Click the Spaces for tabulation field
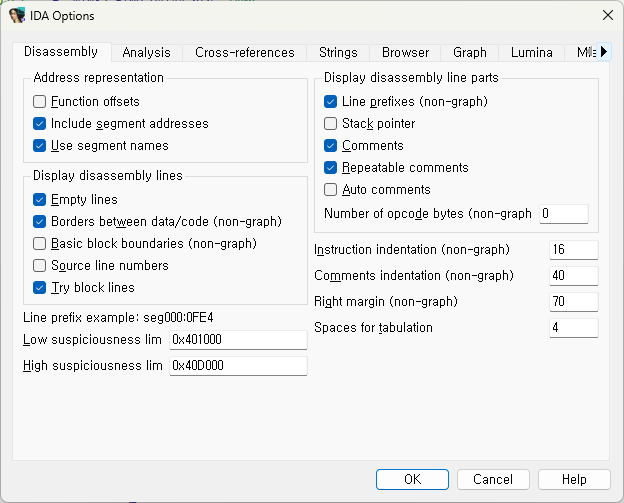This screenshot has width=624, height=503. [x=574, y=328]
